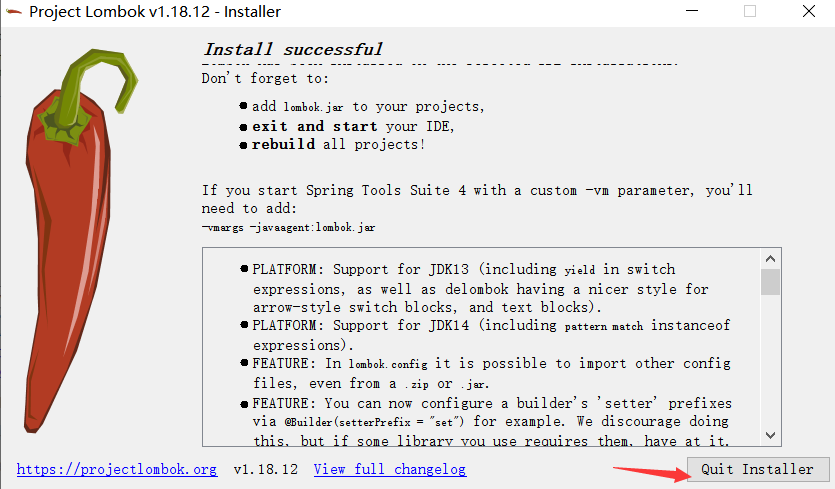Click the empty changelog scrollbar track

click(x=770, y=360)
